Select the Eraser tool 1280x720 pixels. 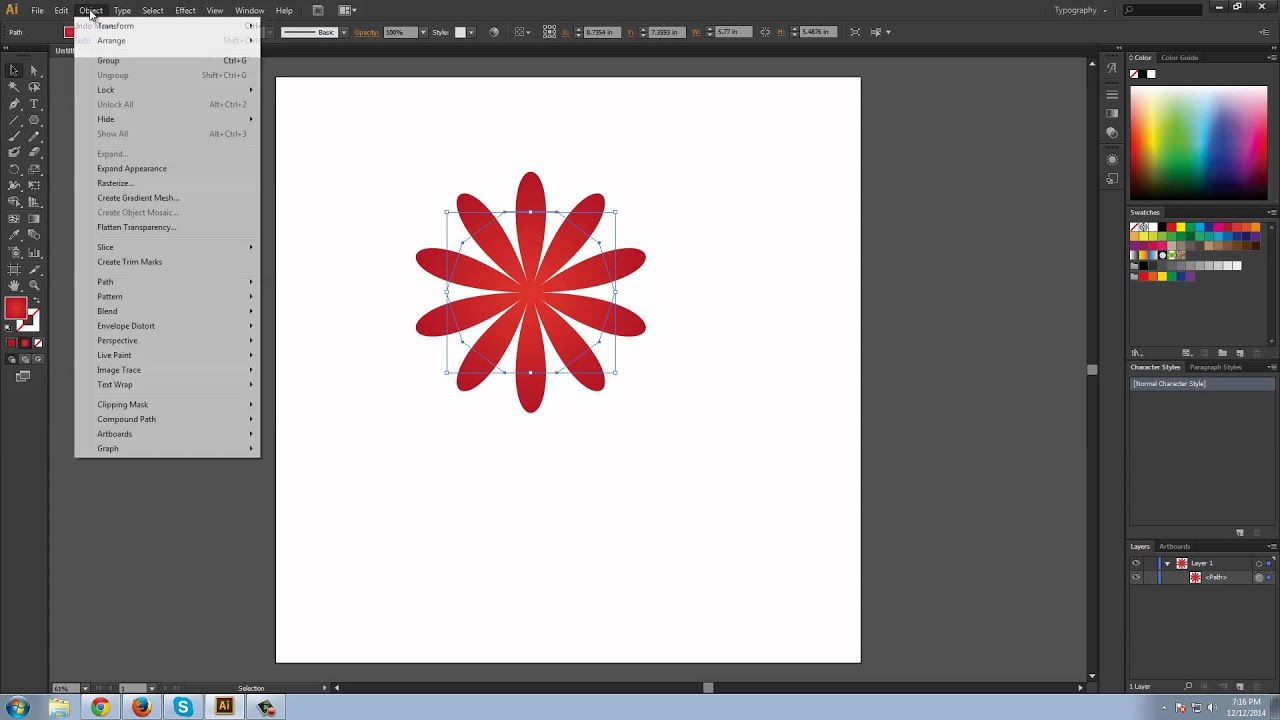click(x=34, y=153)
